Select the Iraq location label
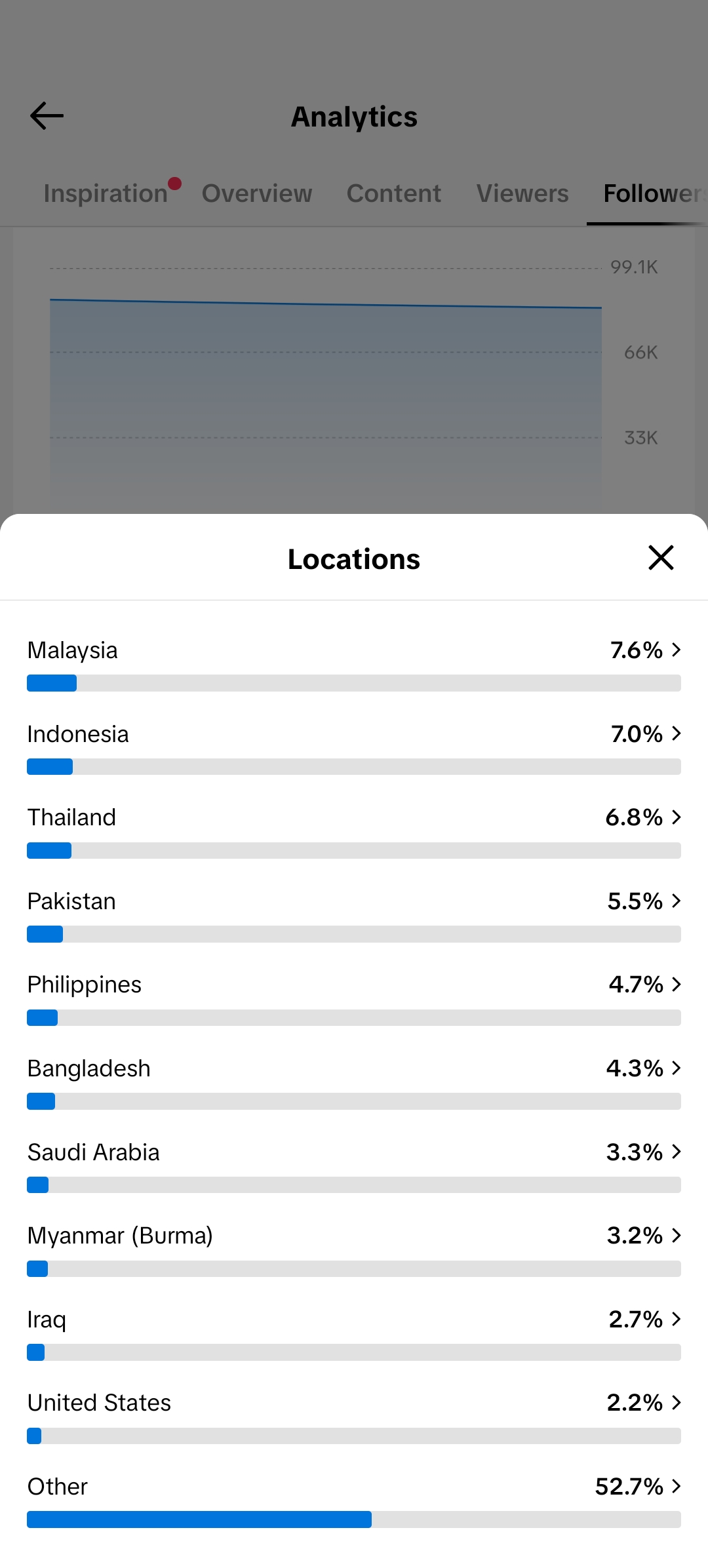Image resolution: width=708 pixels, height=1568 pixels. coord(47,1320)
